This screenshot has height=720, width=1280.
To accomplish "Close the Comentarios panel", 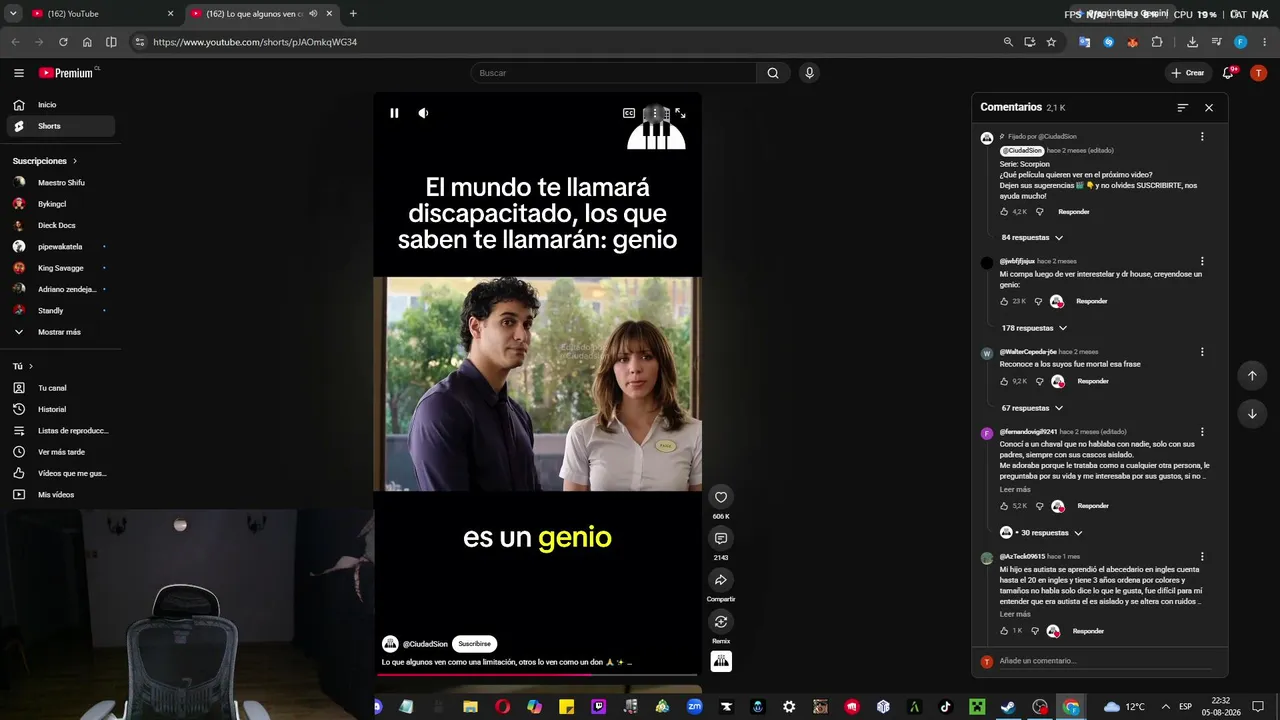I will coord(1209,107).
